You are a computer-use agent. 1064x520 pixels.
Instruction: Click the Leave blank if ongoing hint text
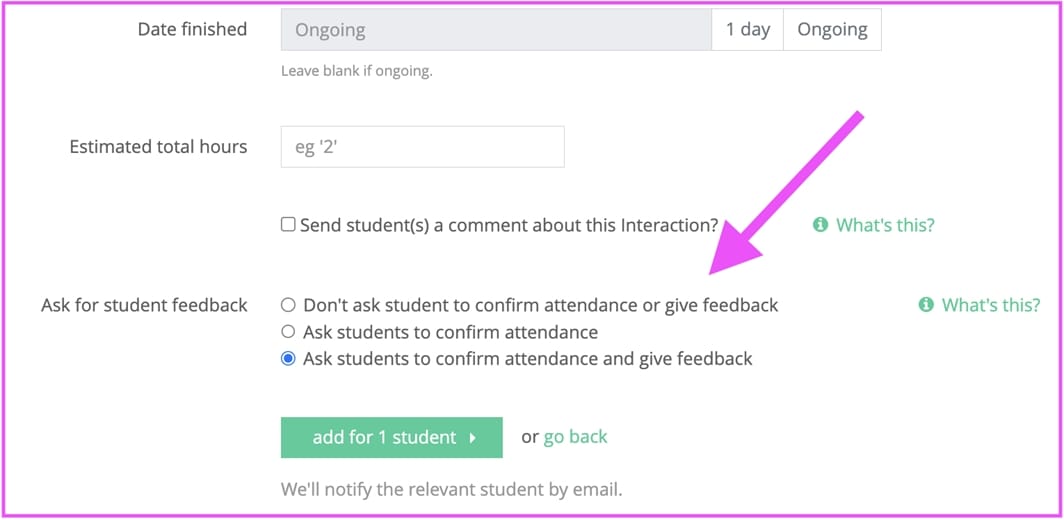click(x=357, y=71)
